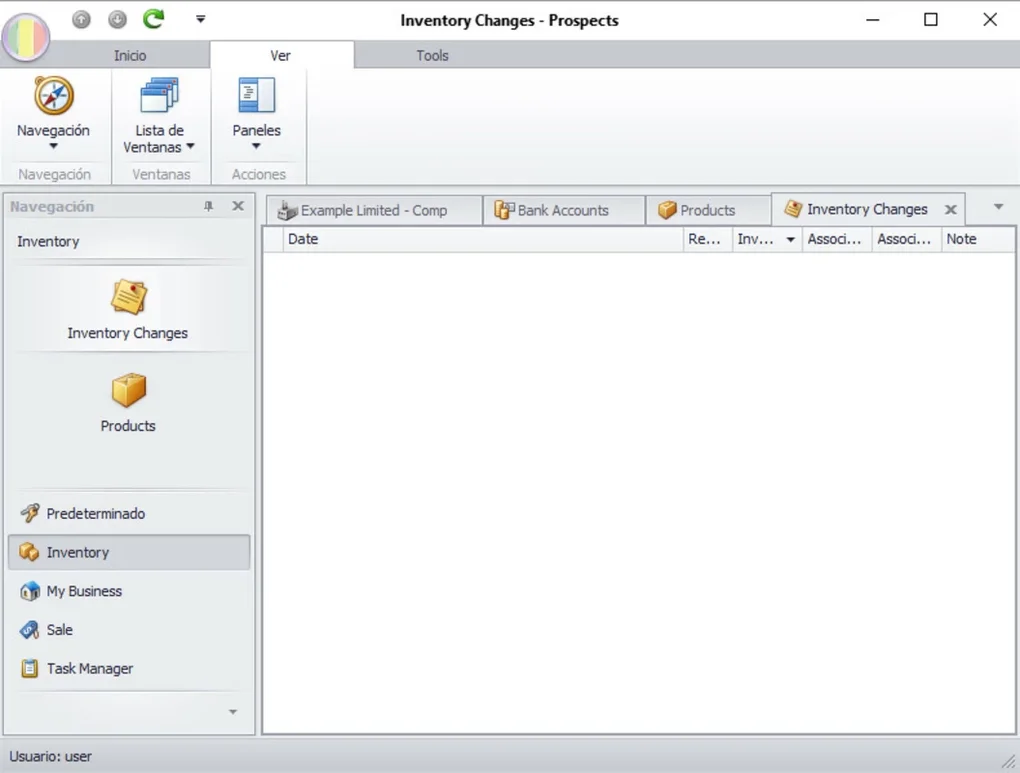Image resolution: width=1020 pixels, height=773 pixels.
Task: Expand the Lista de Ventanas dropdown arrow
Action: [x=190, y=146]
